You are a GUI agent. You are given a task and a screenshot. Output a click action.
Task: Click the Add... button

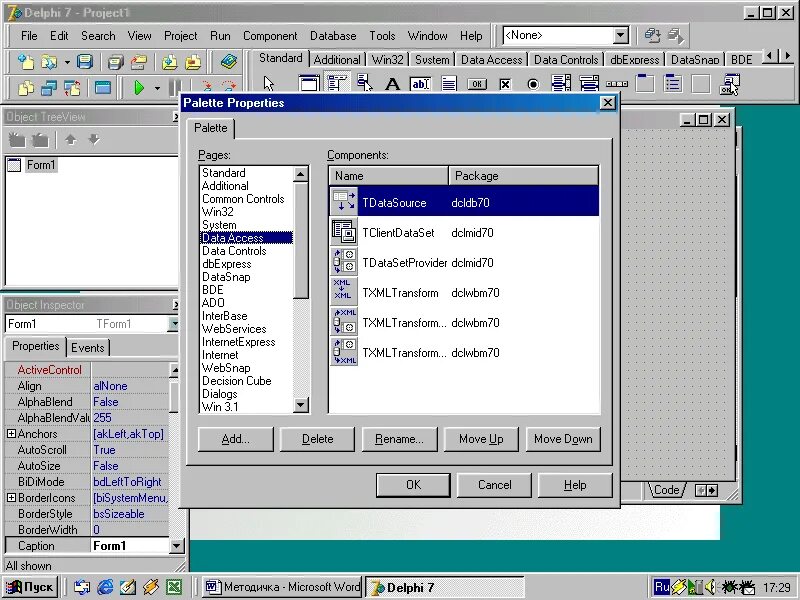pos(236,439)
